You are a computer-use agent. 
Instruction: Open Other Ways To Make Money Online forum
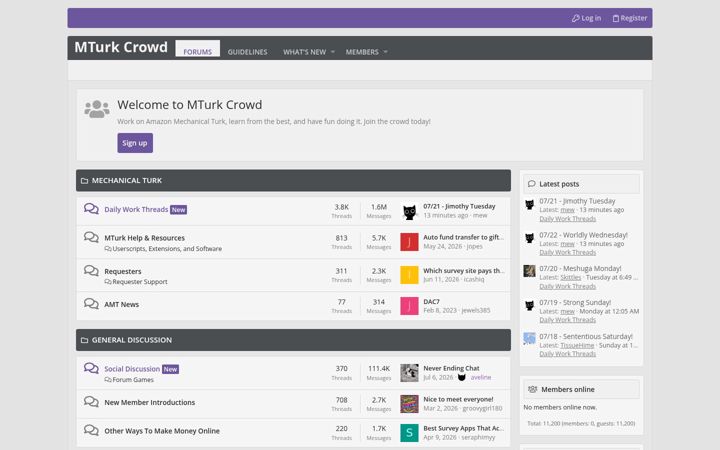click(162, 431)
